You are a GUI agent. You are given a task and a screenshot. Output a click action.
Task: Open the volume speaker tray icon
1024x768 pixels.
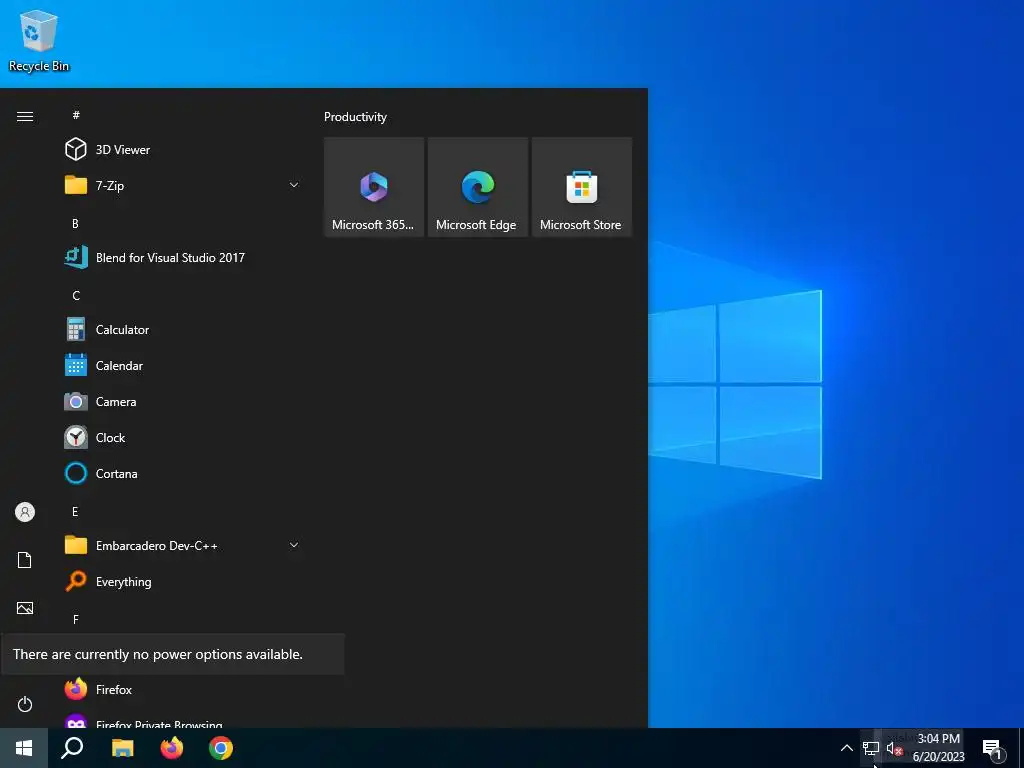point(894,749)
